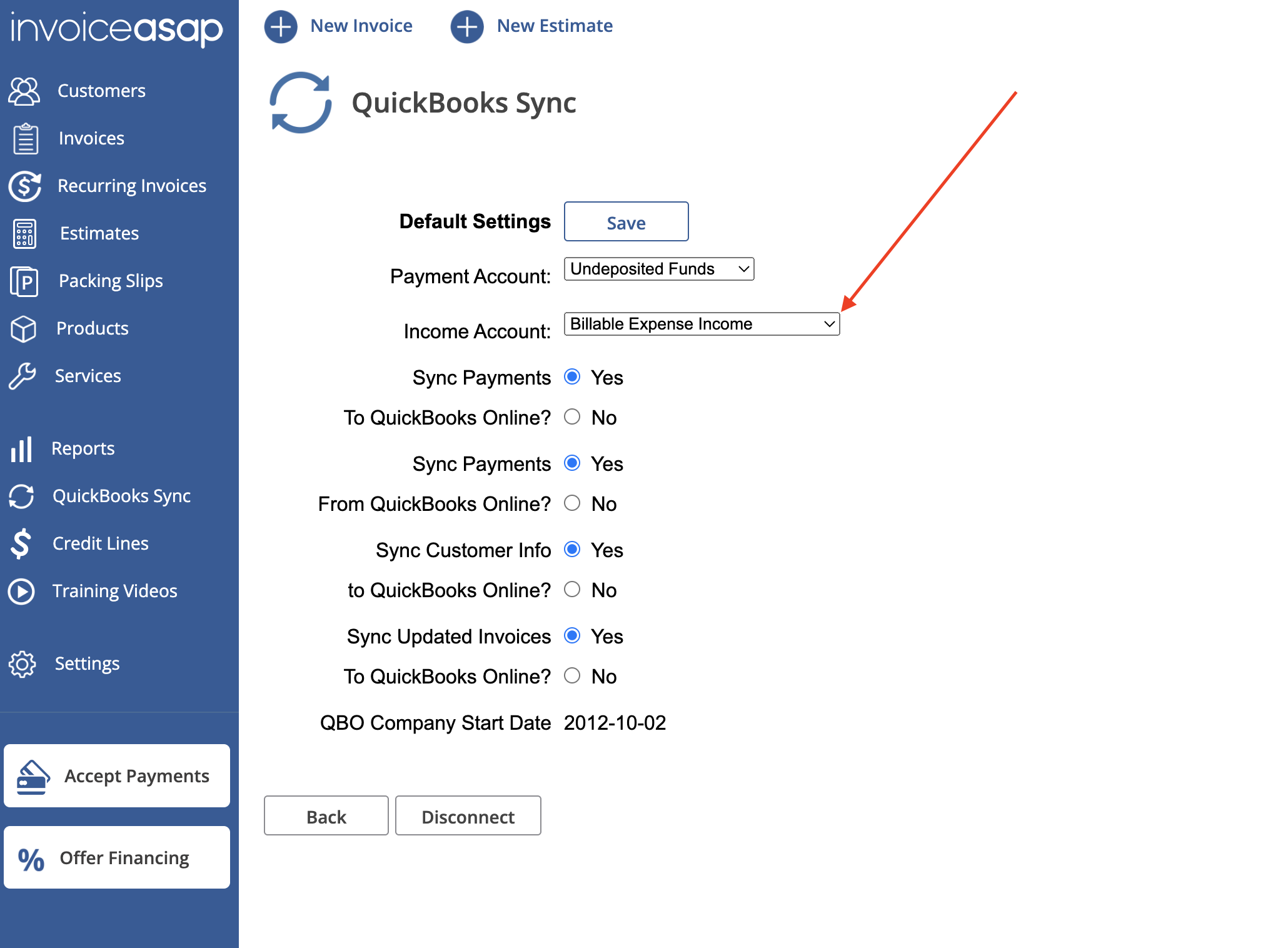Click the Payment Account label
This screenshot has height=948, width=1288.
coord(471,276)
